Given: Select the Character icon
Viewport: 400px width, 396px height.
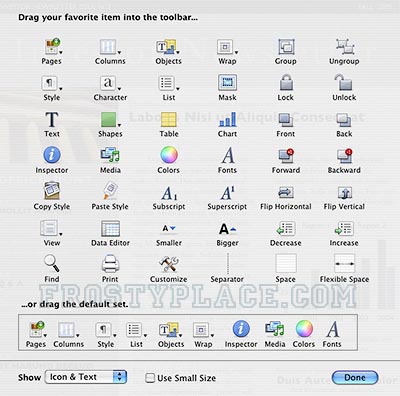Looking at the screenshot, I should [x=110, y=83].
